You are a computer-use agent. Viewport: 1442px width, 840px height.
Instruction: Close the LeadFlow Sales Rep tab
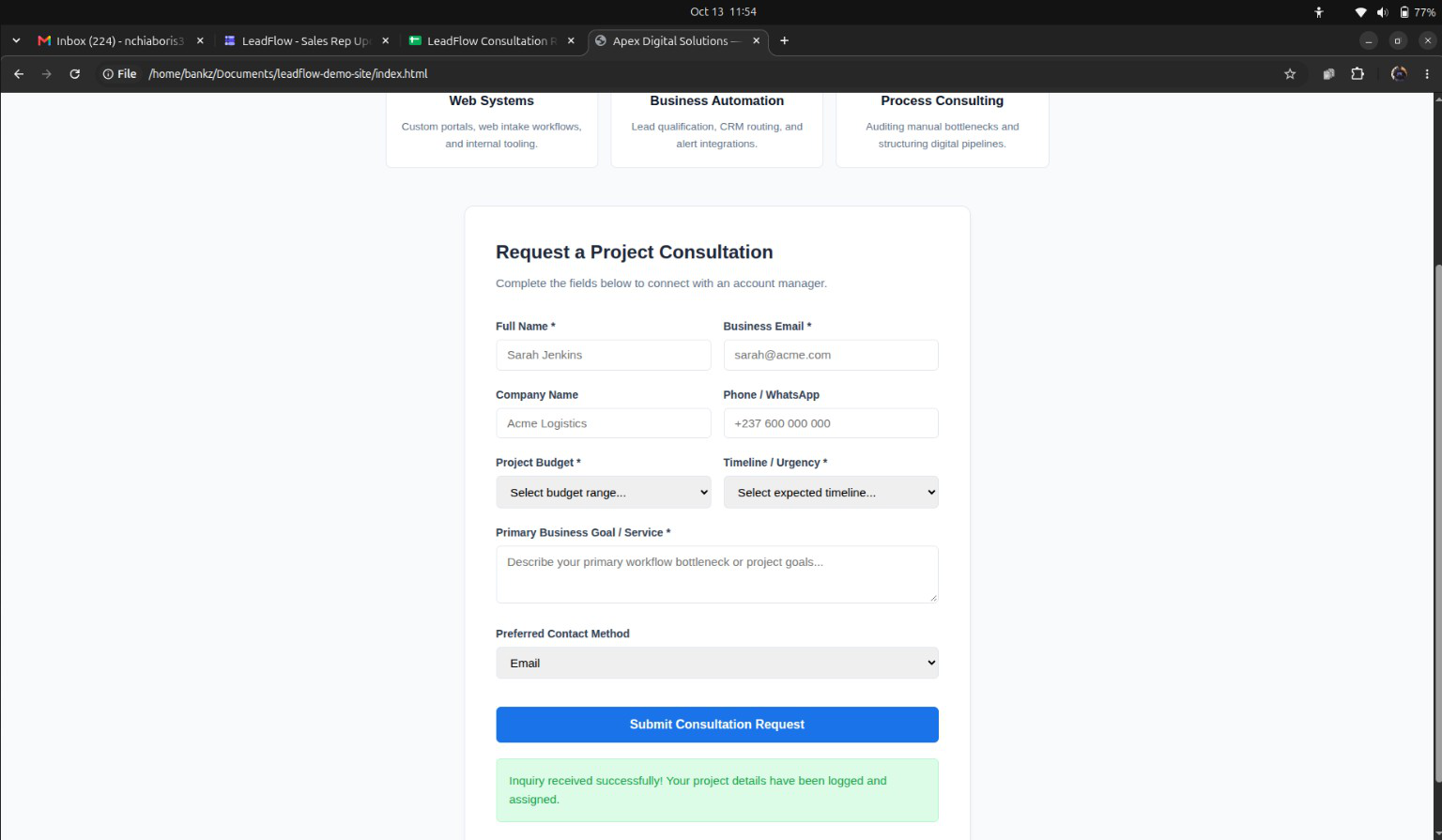pyautogui.click(x=385, y=40)
